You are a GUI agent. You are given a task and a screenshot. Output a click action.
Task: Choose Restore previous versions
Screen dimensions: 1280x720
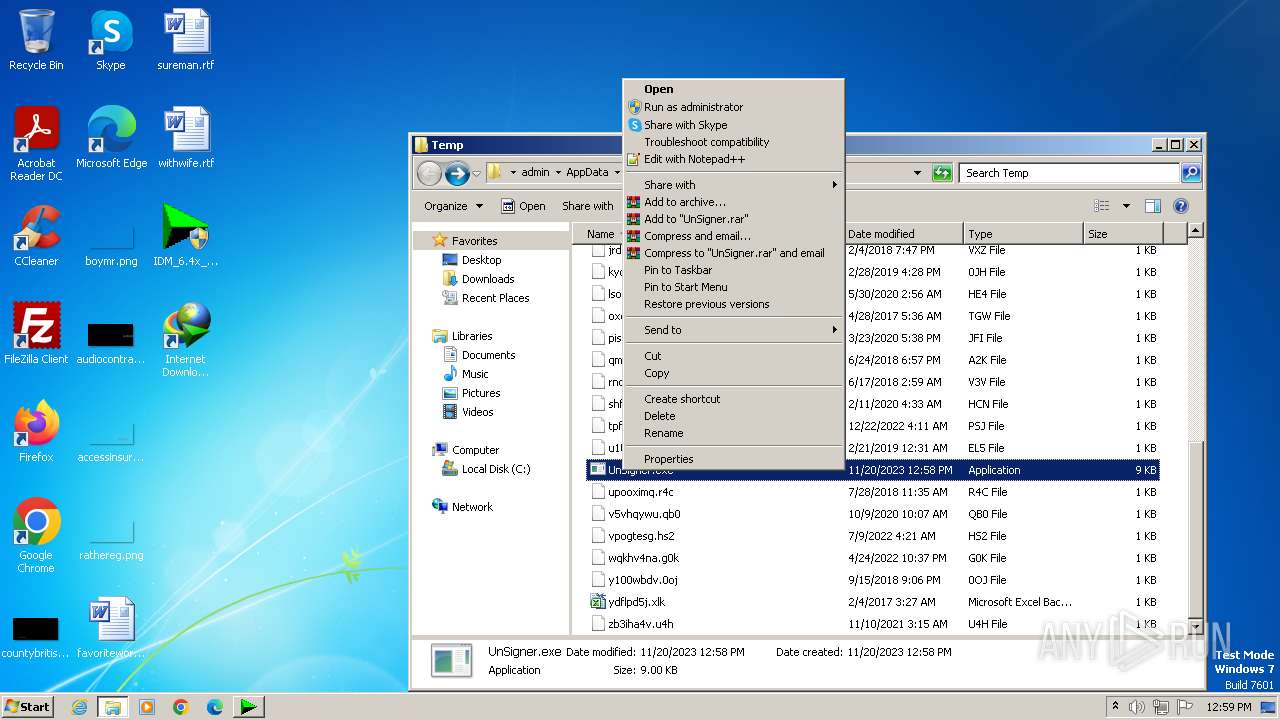733,304
